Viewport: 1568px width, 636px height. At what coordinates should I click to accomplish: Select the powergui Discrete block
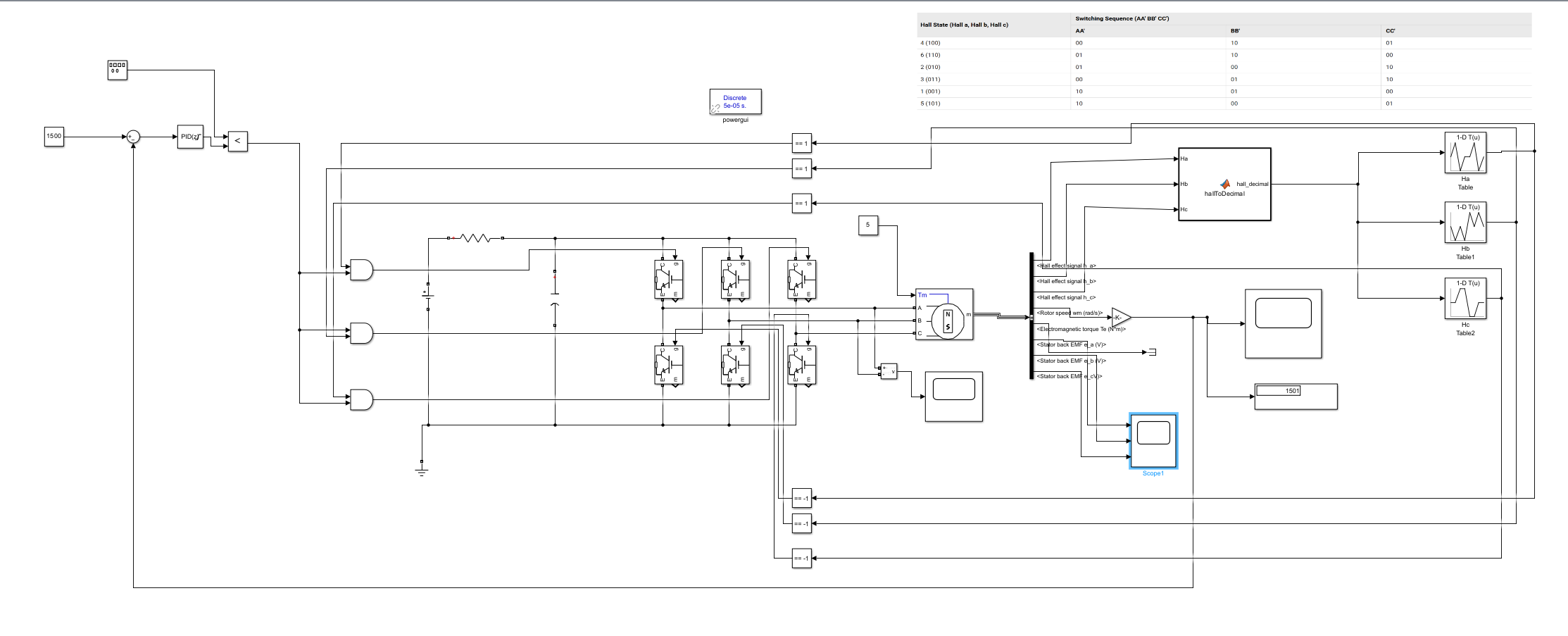click(735, 101)
